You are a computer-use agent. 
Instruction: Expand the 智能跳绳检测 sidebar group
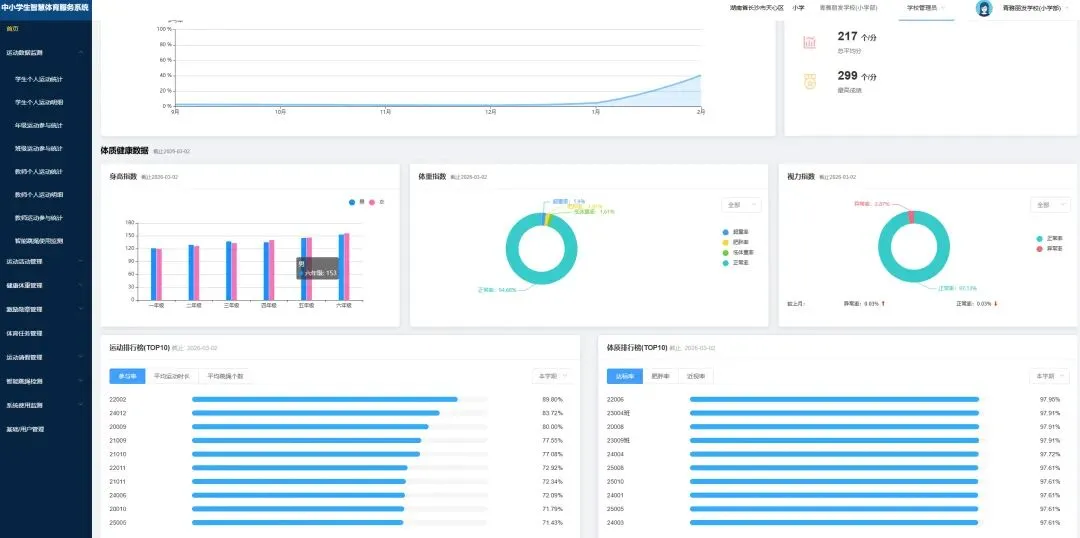click(x=44, y=381)
